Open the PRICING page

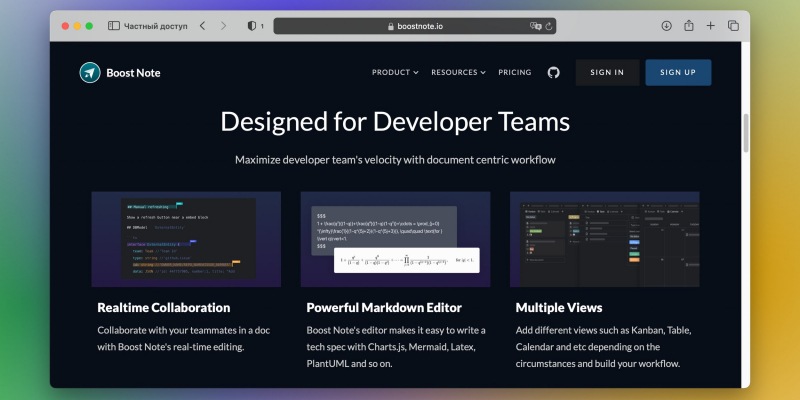(x=515, y=72)
